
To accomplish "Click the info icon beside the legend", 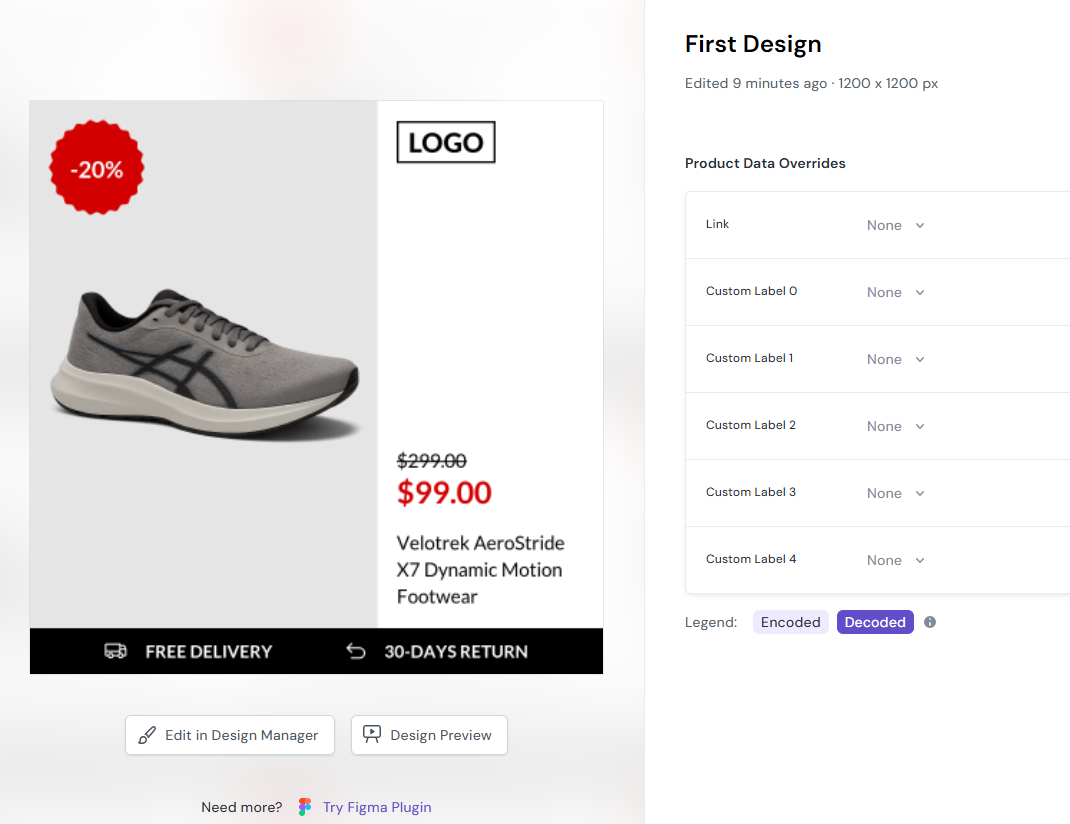I will coord(929,622).
